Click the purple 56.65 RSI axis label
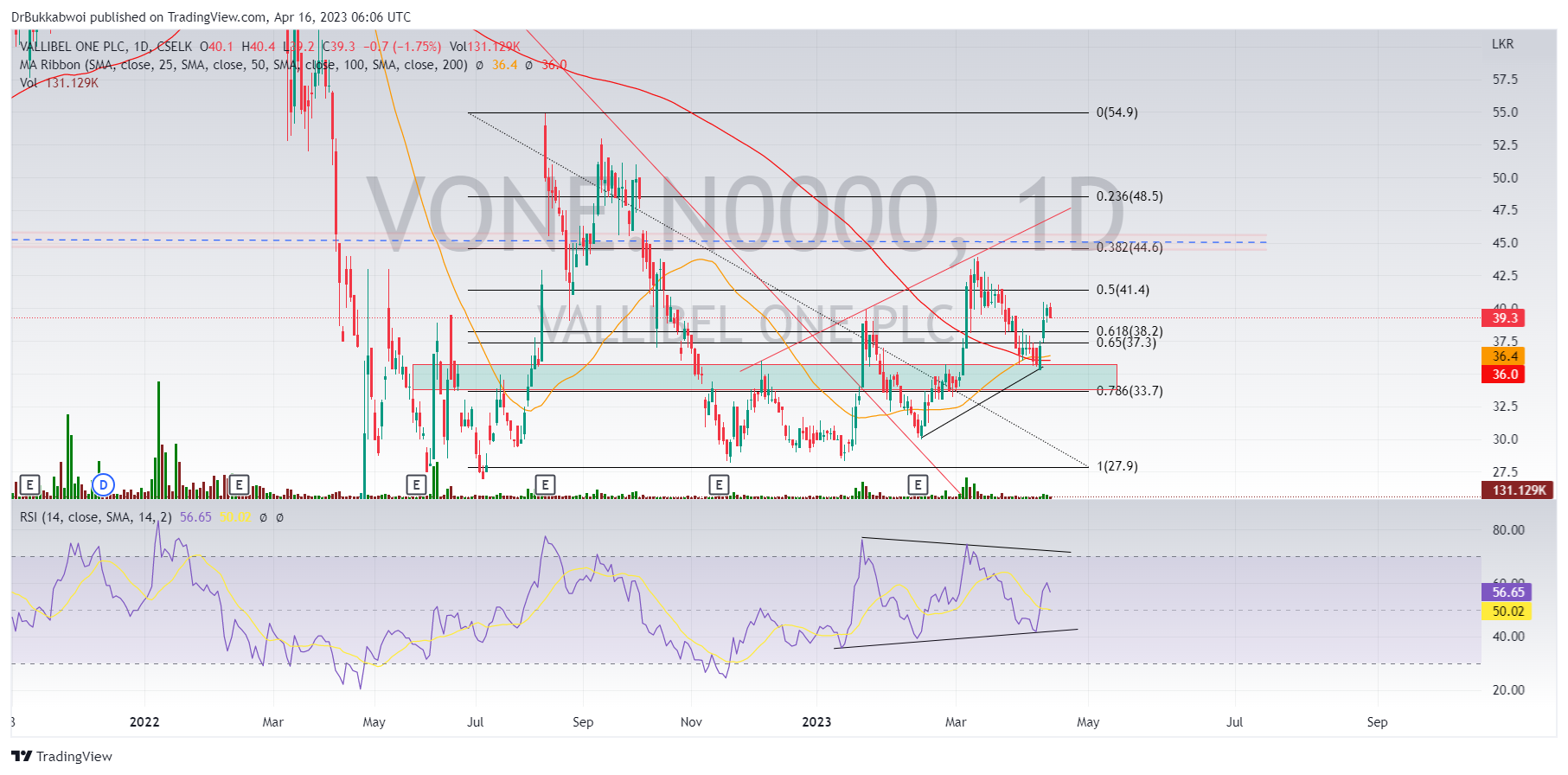Image resolution: width=1568 pixels, height=775 pixels. click(1507, 592)
